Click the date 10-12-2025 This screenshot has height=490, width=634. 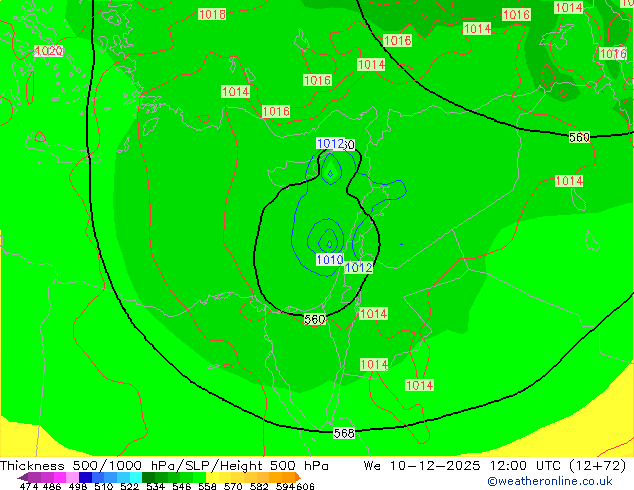(435, 466)
